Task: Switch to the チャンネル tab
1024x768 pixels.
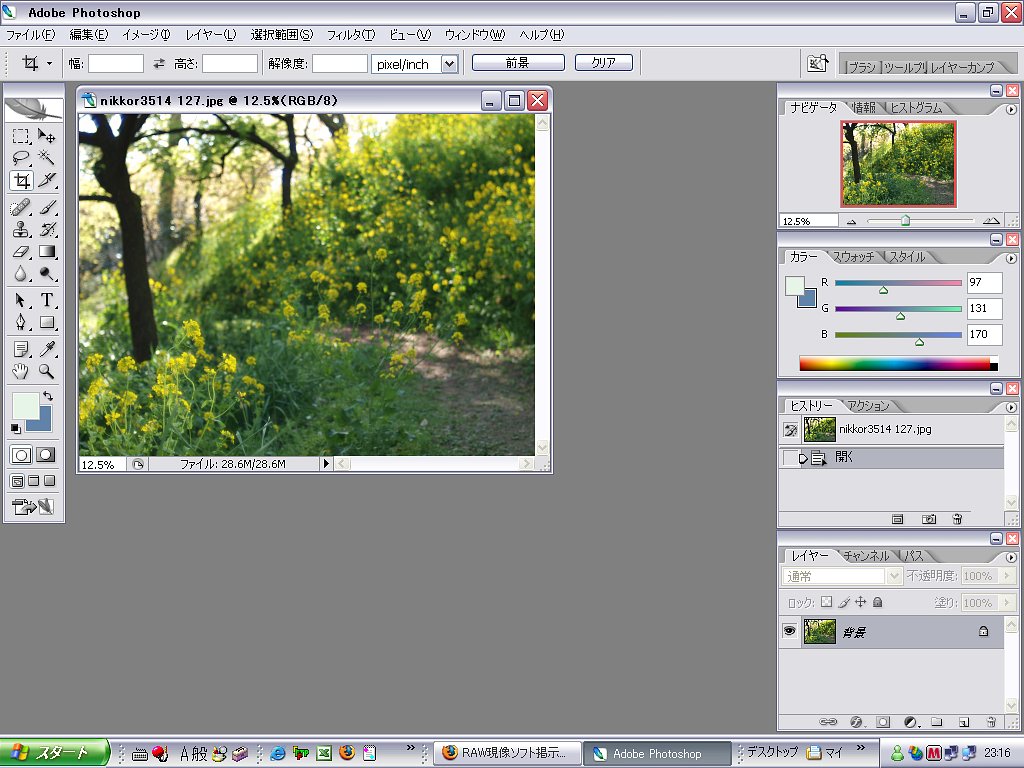Action: click(x=865, y=556)
